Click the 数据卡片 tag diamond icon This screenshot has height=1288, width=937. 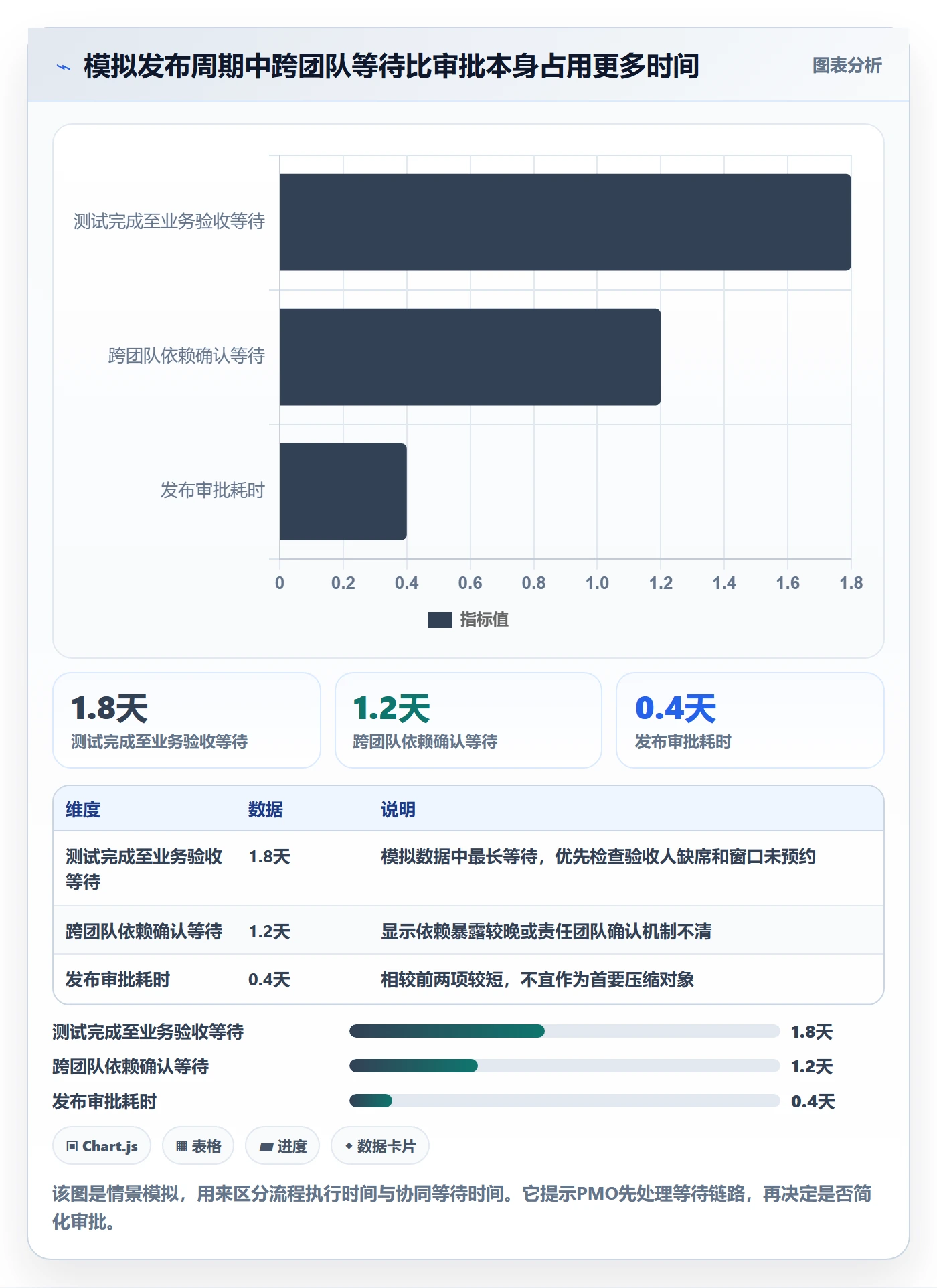349,1146
